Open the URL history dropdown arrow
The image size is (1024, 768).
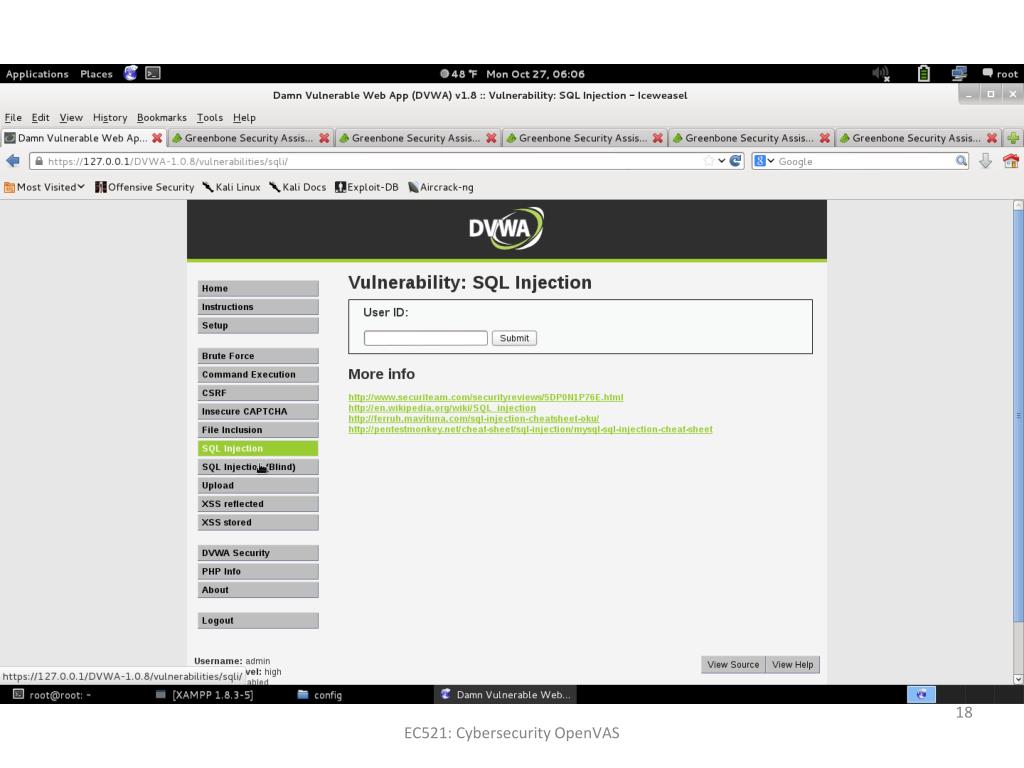[722, 161]
